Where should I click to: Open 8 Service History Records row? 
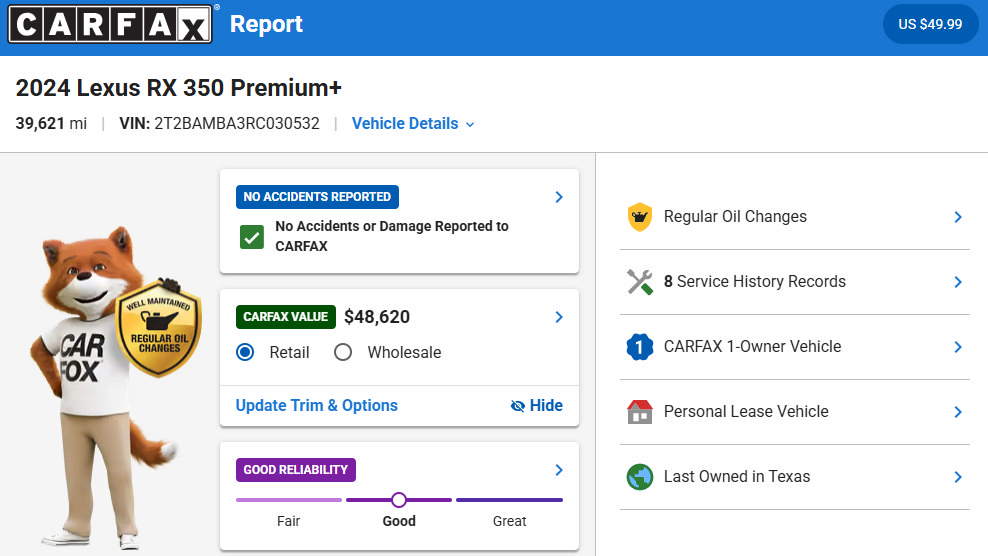tap(795, 282)
